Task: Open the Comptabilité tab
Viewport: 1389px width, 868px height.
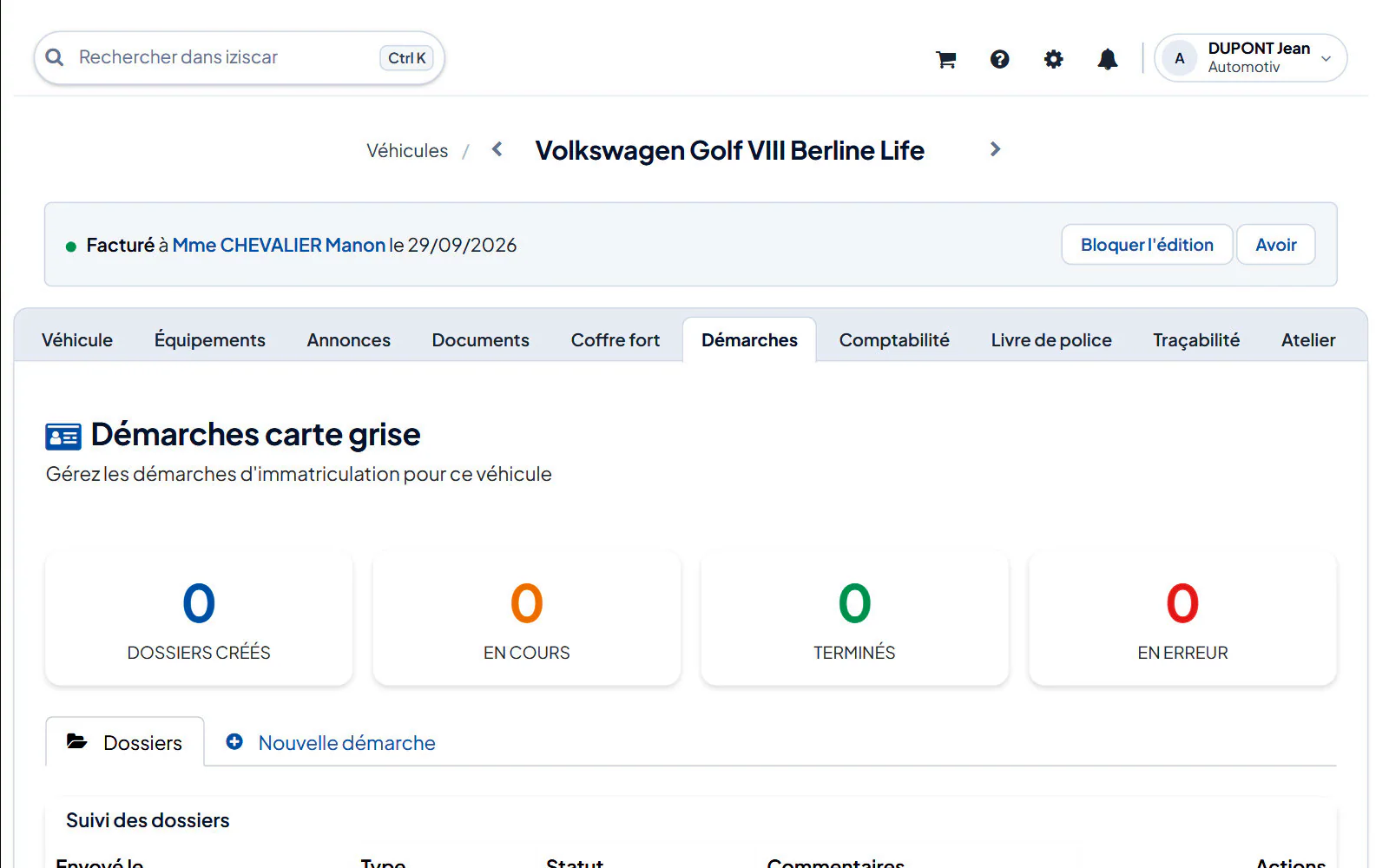Action: [x=894, y=340]
